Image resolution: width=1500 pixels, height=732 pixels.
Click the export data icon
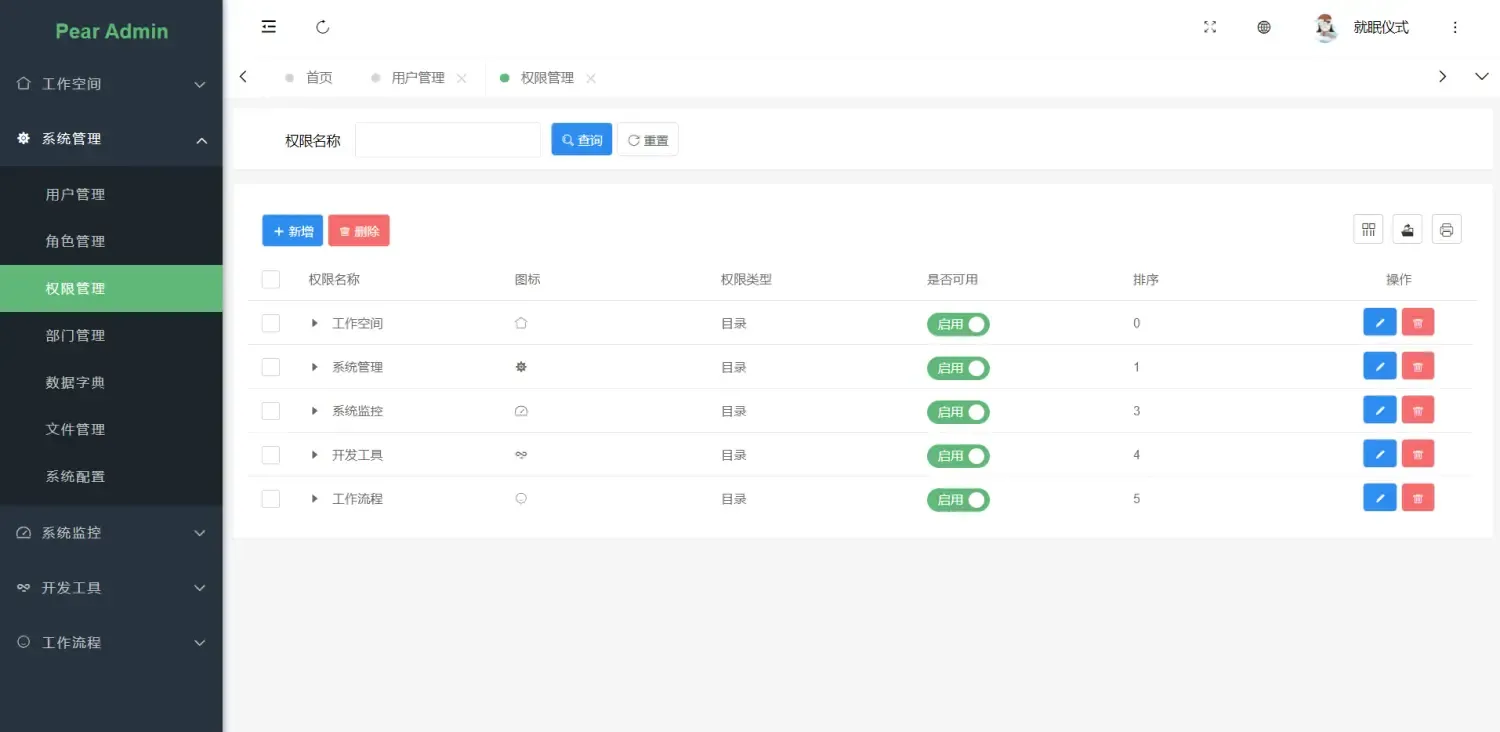[x=1407, y=229]
